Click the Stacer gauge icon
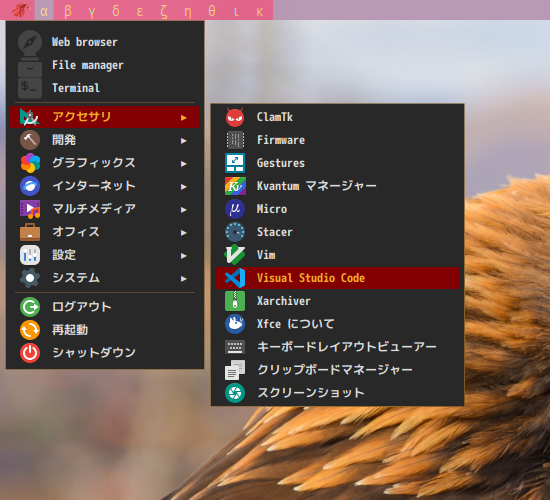This screenshot has width=550, height=500. coord(235,232)
